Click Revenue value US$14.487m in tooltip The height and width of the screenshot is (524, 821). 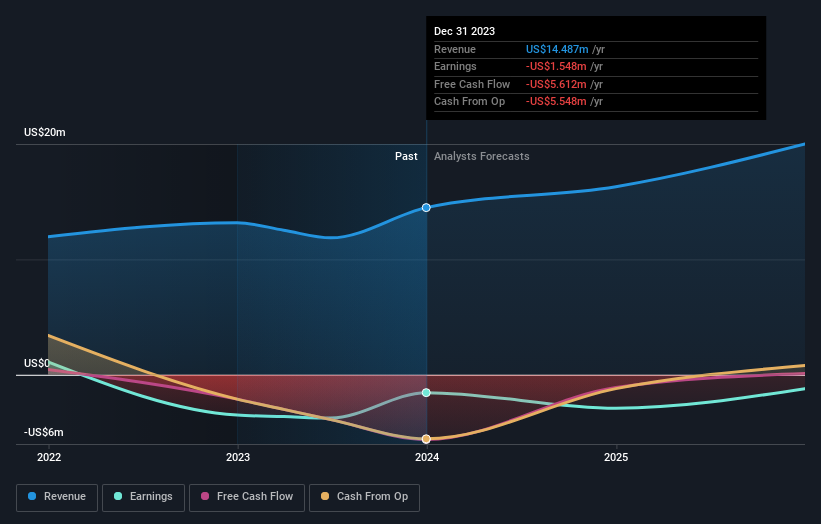click(x=557, y=49)
